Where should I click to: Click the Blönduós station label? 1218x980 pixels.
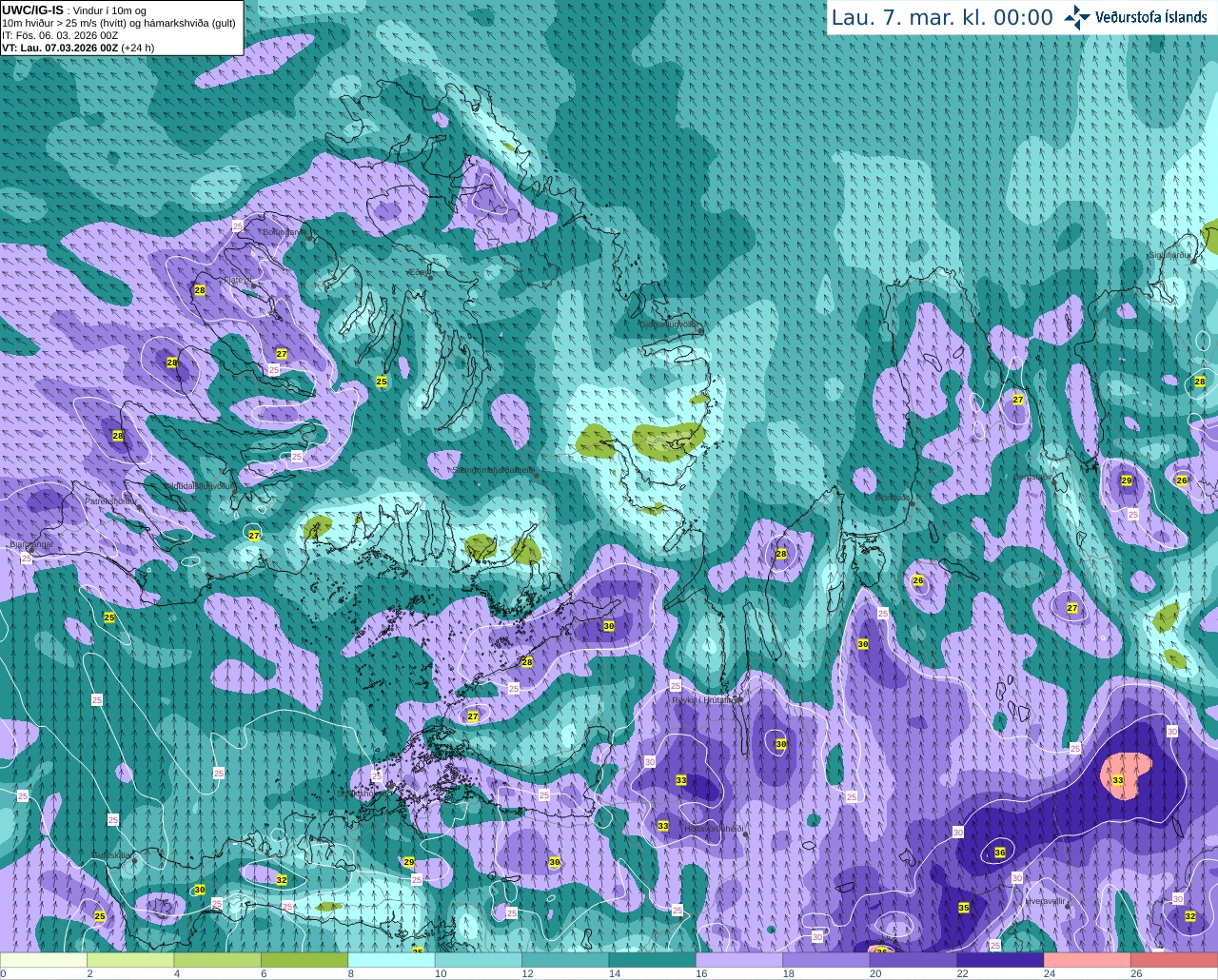(893, 497)
